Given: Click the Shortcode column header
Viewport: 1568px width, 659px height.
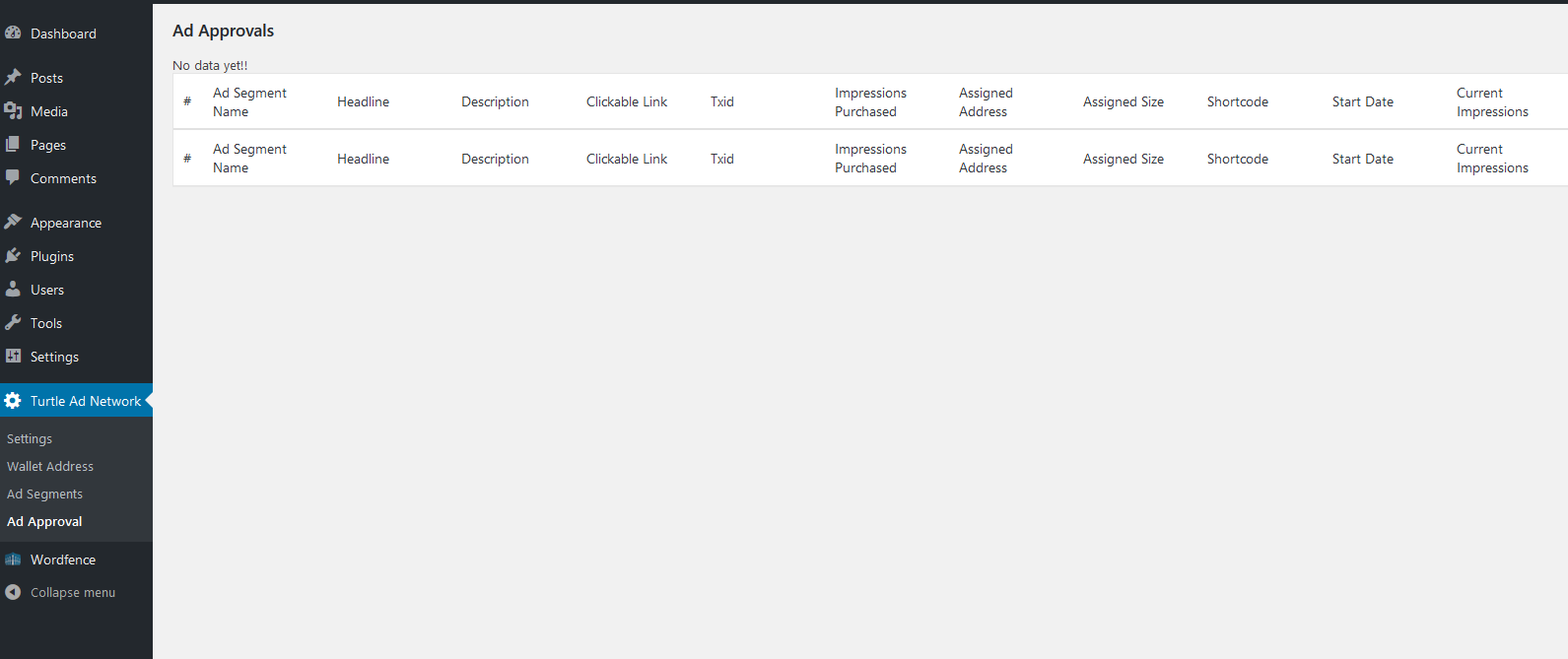Looking at the screenshot, I should tap(1238, 101).
